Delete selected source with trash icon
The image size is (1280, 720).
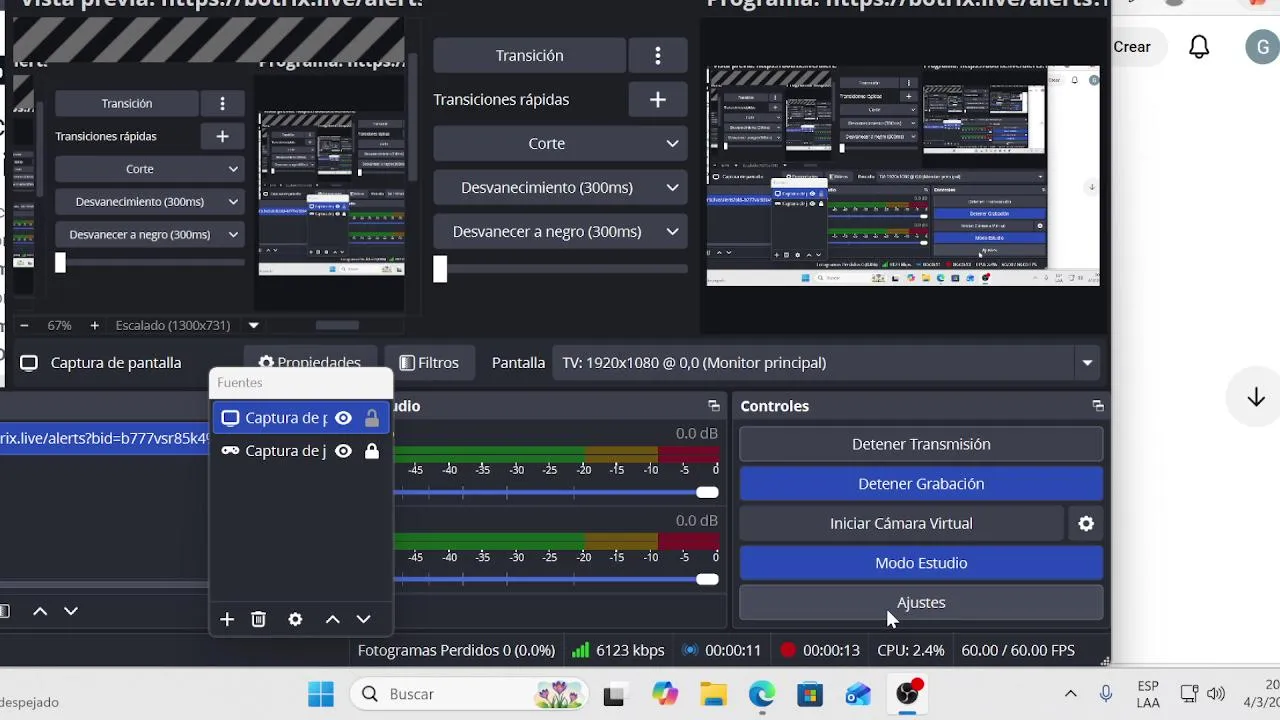click(258, 619)
